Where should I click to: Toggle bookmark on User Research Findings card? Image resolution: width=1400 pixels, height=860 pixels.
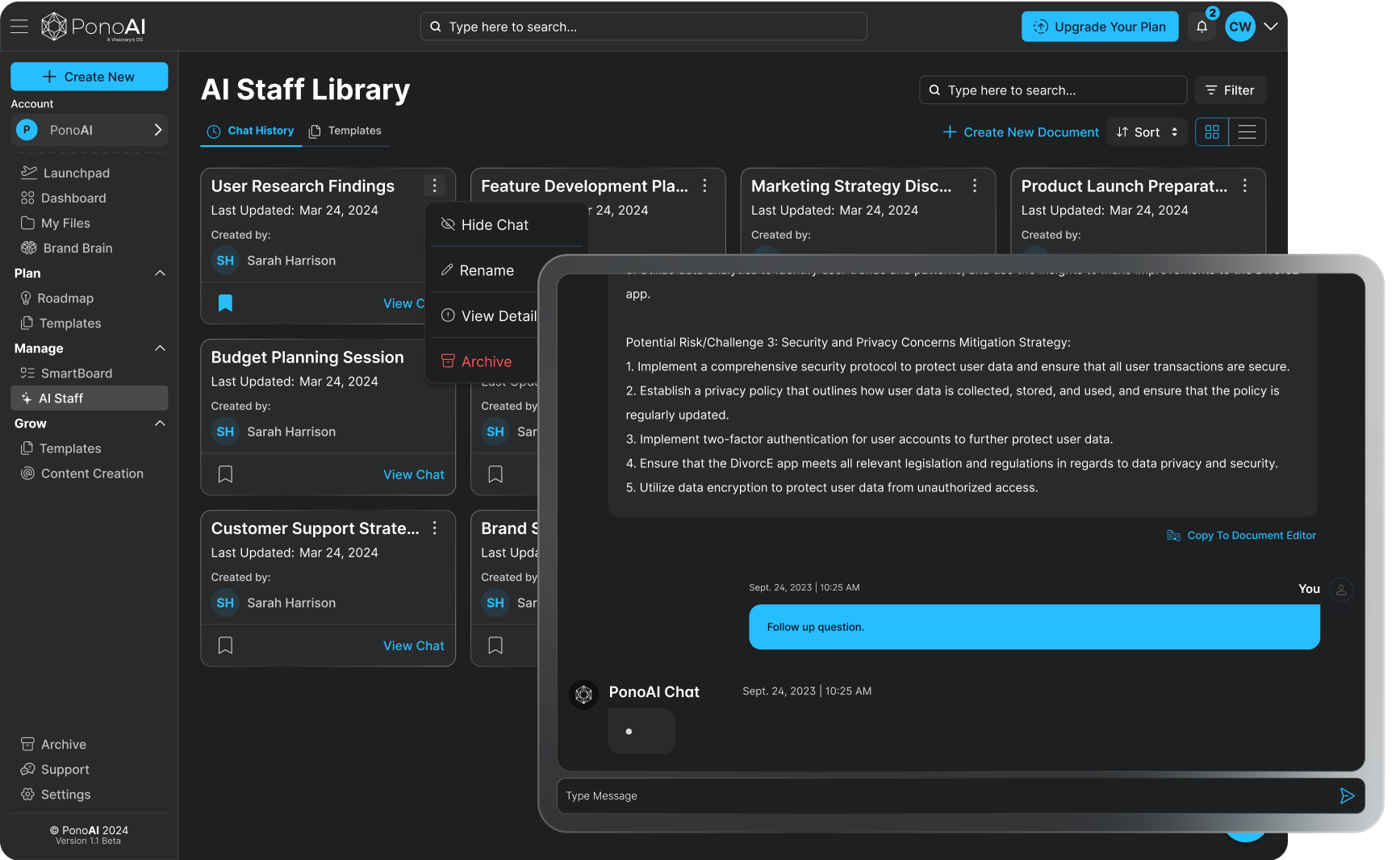225,303
